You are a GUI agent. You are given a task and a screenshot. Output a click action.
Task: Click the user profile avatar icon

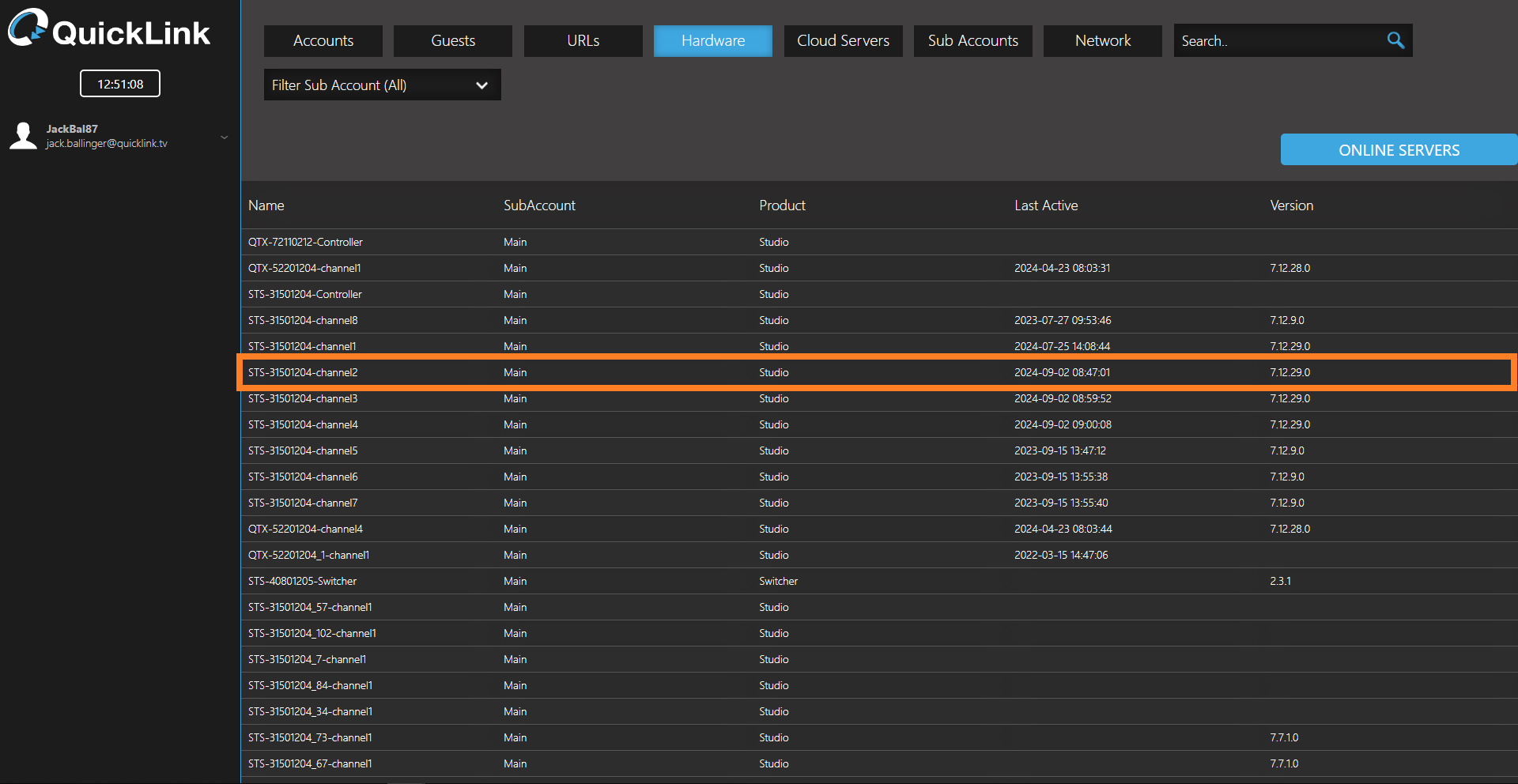pyautogui.click(x=24, y=136)
